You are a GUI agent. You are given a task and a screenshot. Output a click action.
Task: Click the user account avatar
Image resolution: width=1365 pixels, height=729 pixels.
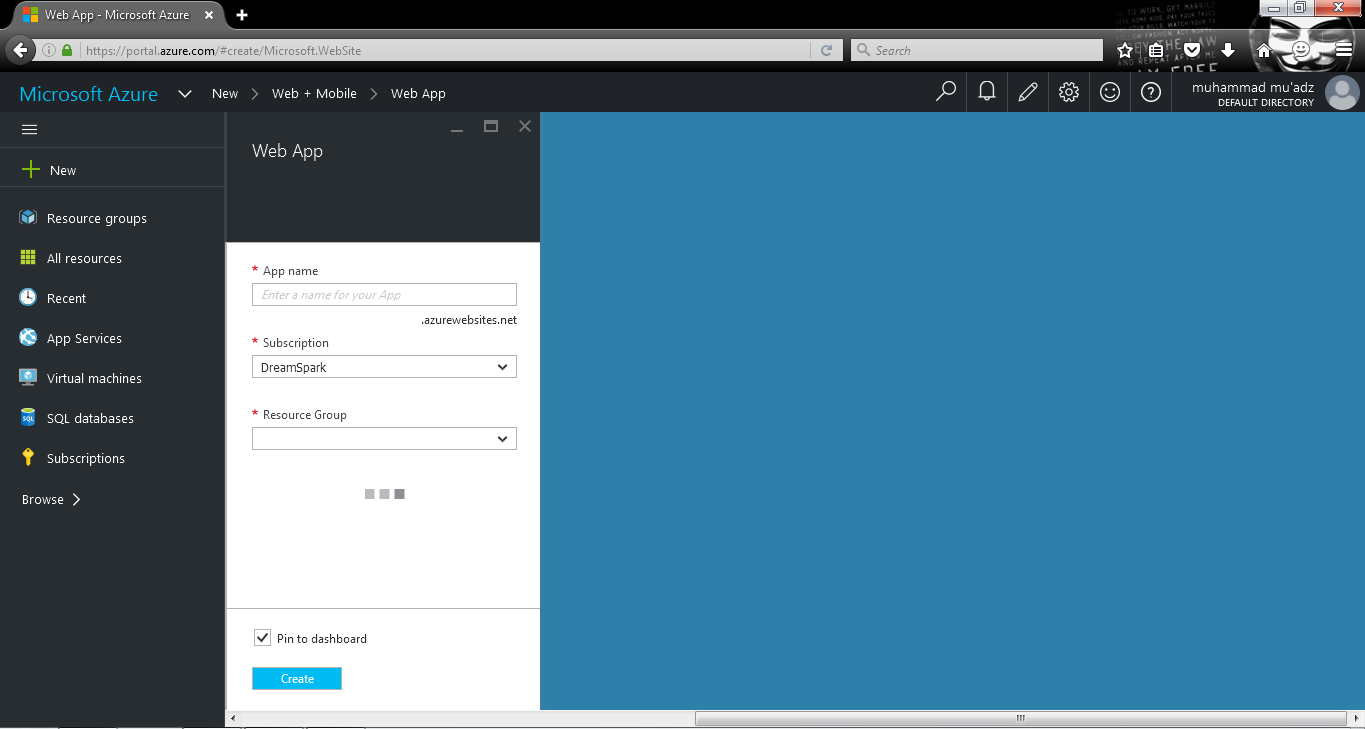point(1342,93)
